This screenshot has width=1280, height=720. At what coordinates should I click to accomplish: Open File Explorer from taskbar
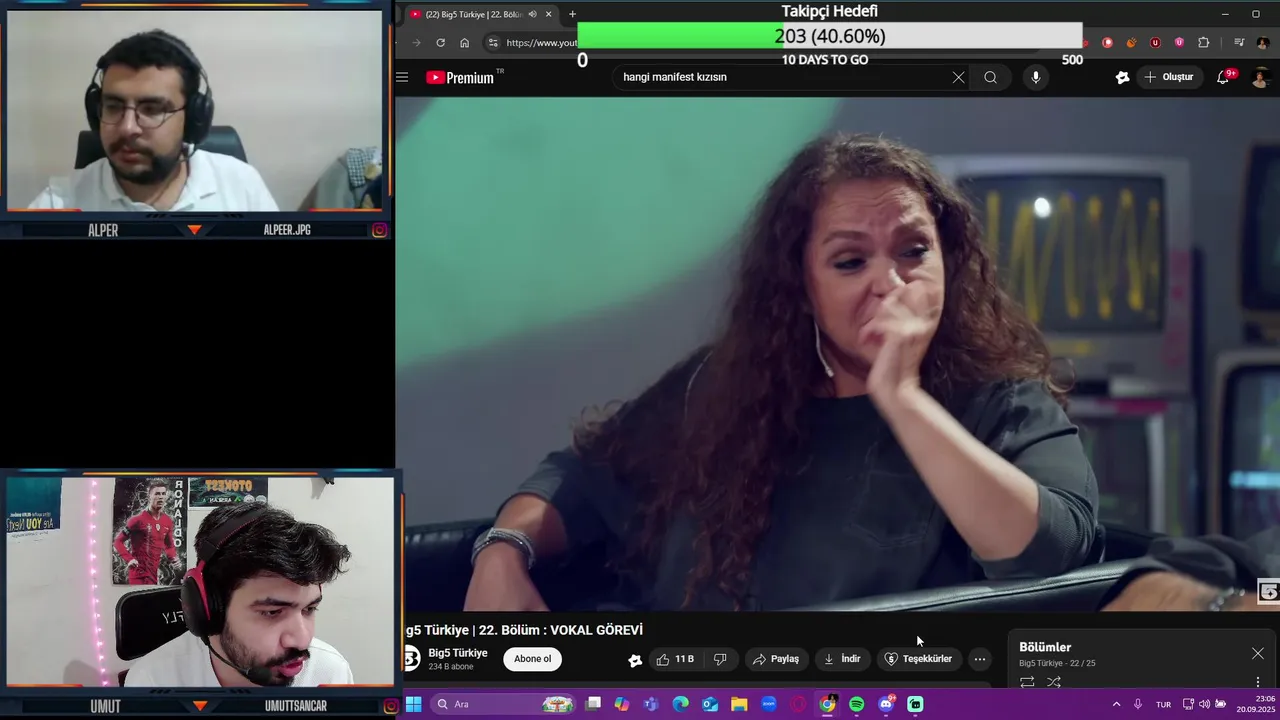[x=739, y=704]
